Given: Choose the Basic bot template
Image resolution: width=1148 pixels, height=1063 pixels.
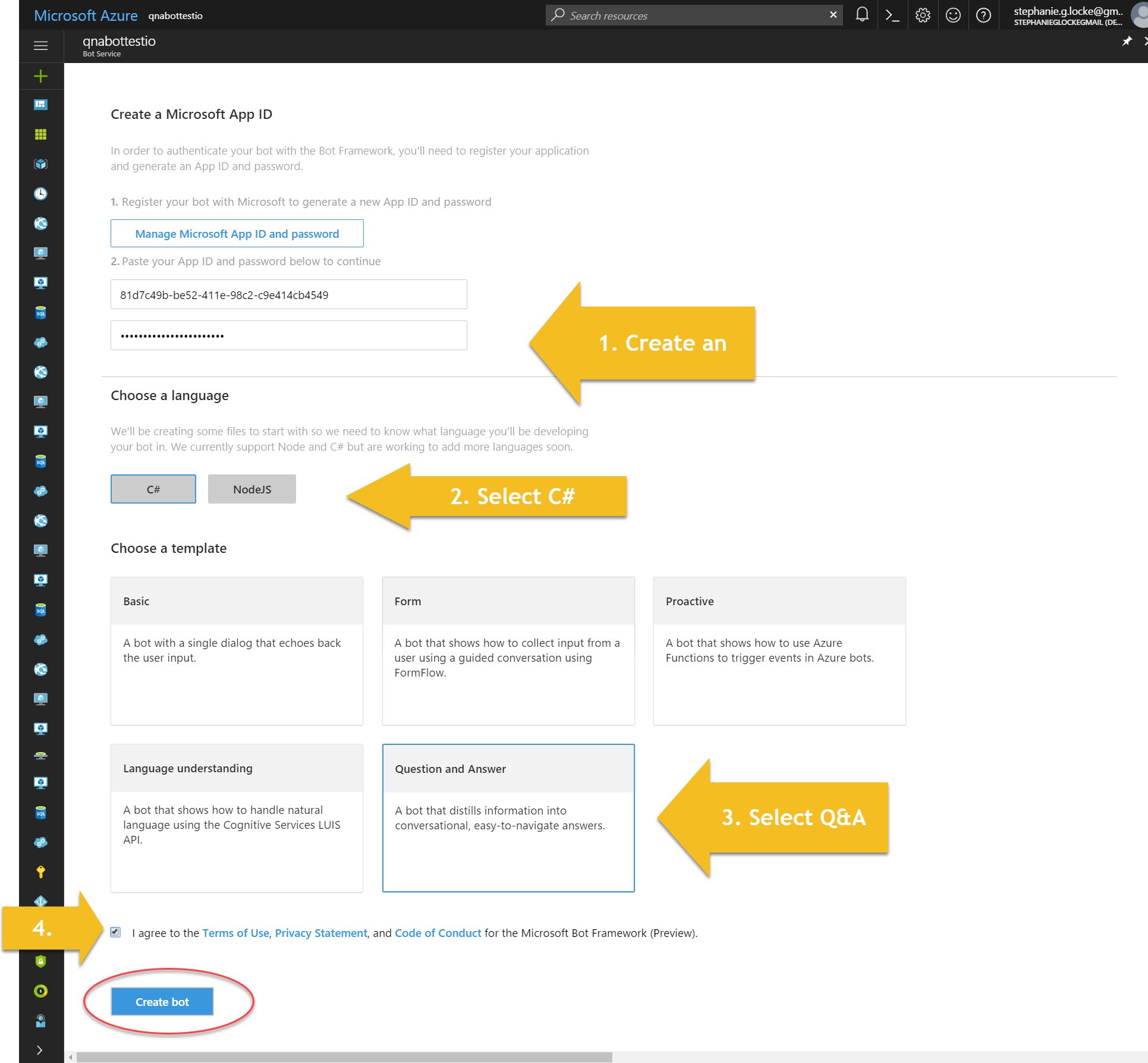Looking at the screenshot, I should point(237,650).
